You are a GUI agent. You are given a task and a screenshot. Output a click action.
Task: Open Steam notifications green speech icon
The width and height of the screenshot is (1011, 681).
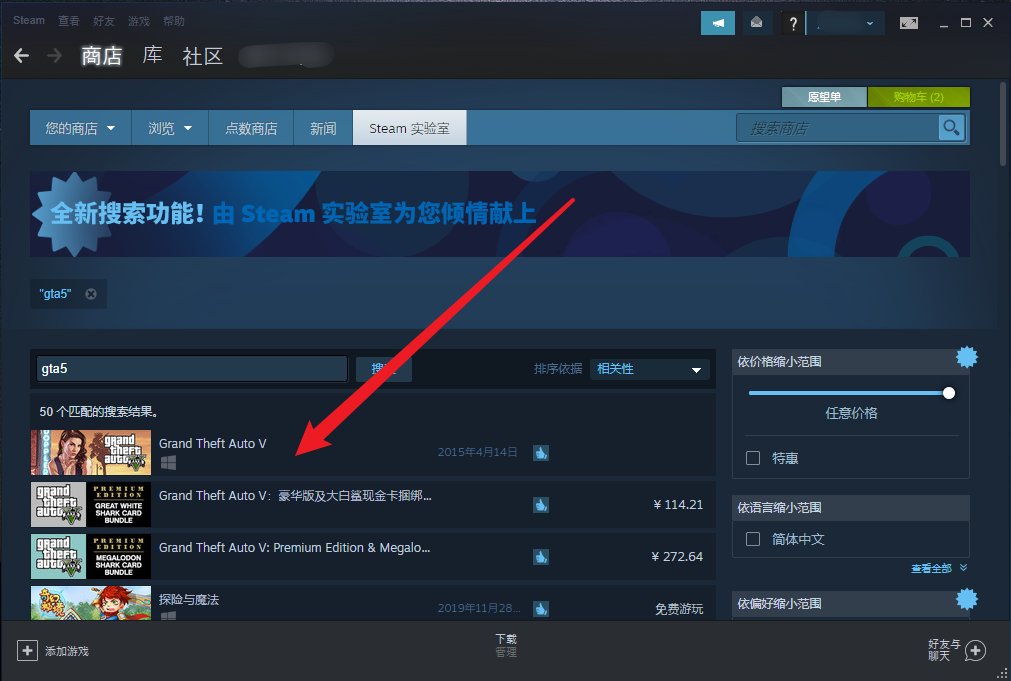click(x=717, y=22)
